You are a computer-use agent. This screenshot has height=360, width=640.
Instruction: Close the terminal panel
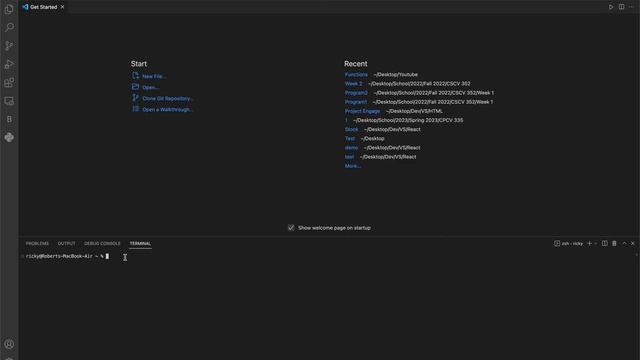click(x=633, y=243)
